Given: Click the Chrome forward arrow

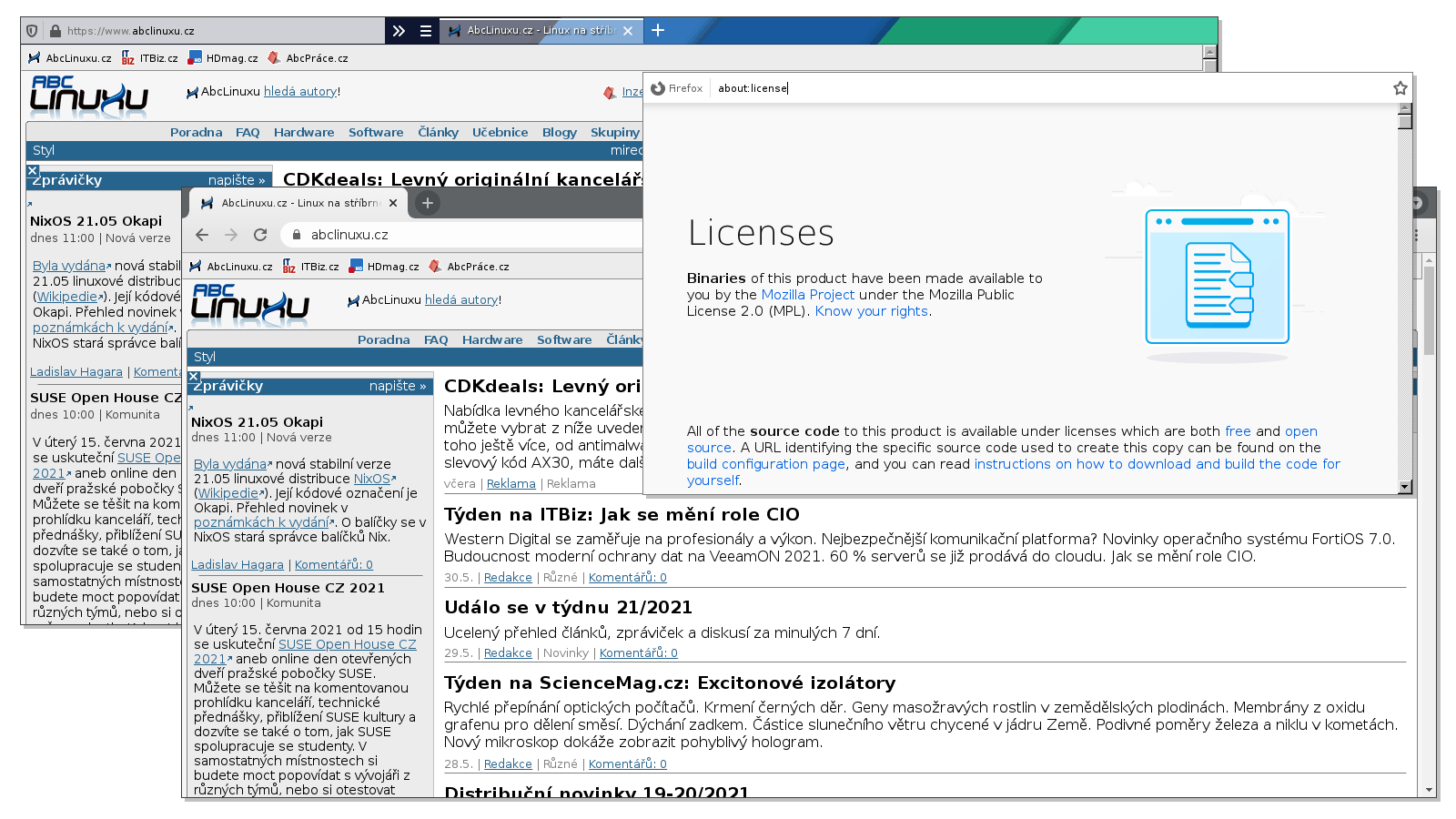Looking at the screenshot, I should (x=231, y=235).
